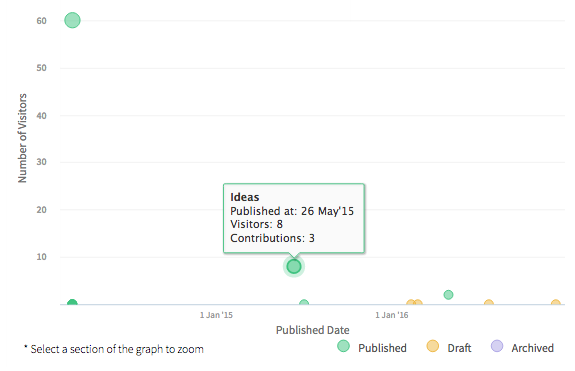
Task: Toggle the Published series legend circle
Action: tap(343, 346)
